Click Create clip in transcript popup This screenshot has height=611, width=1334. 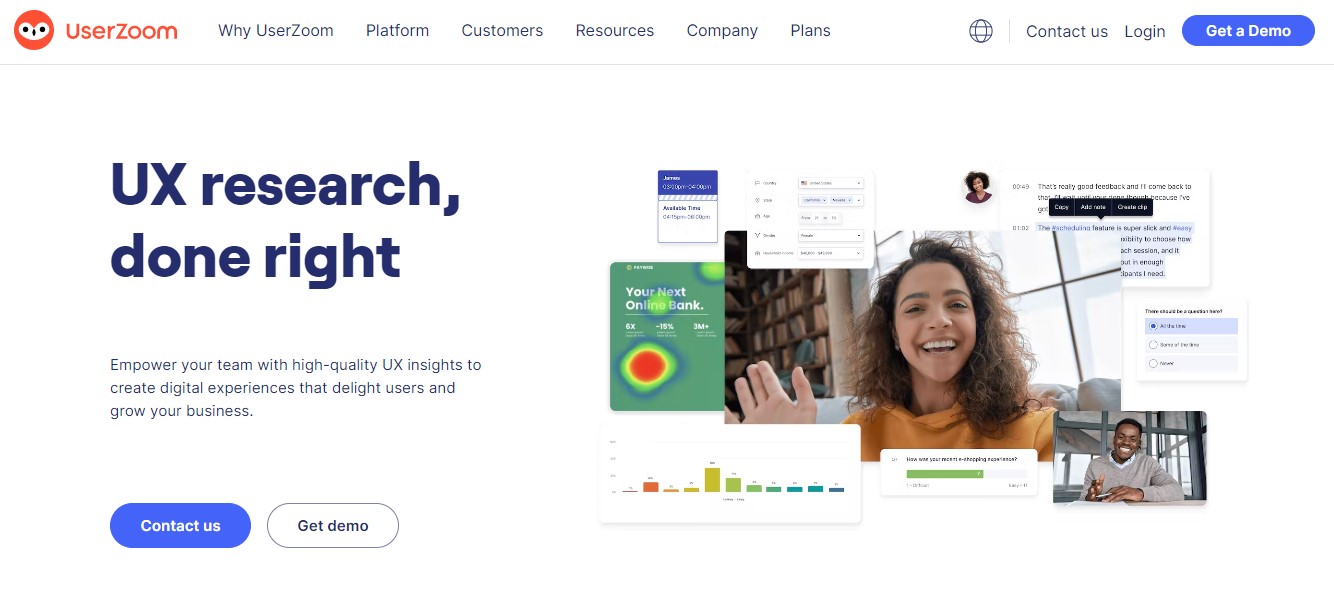(1132, 207)
